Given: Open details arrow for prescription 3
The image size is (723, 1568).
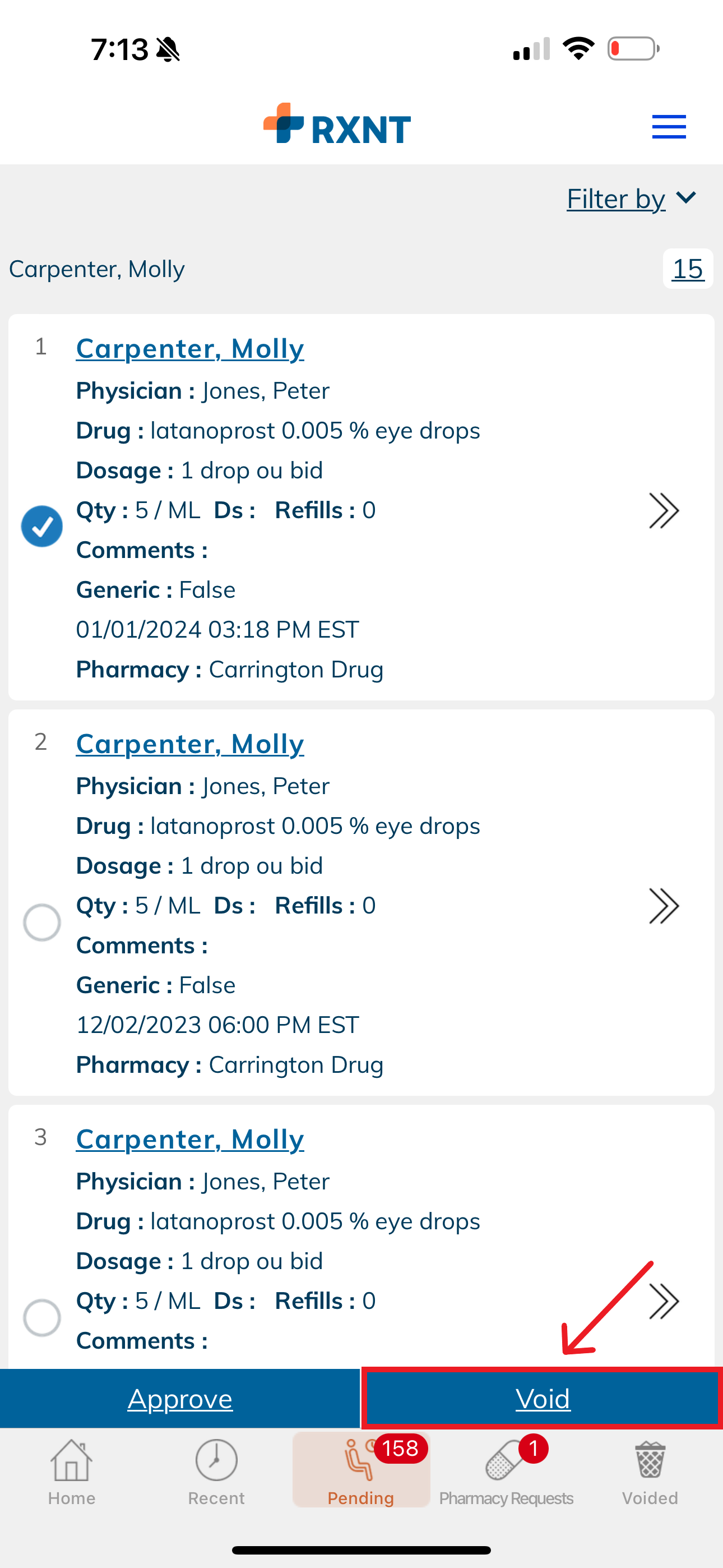Looking at the screenshot, I should (x=664, y=1302).
